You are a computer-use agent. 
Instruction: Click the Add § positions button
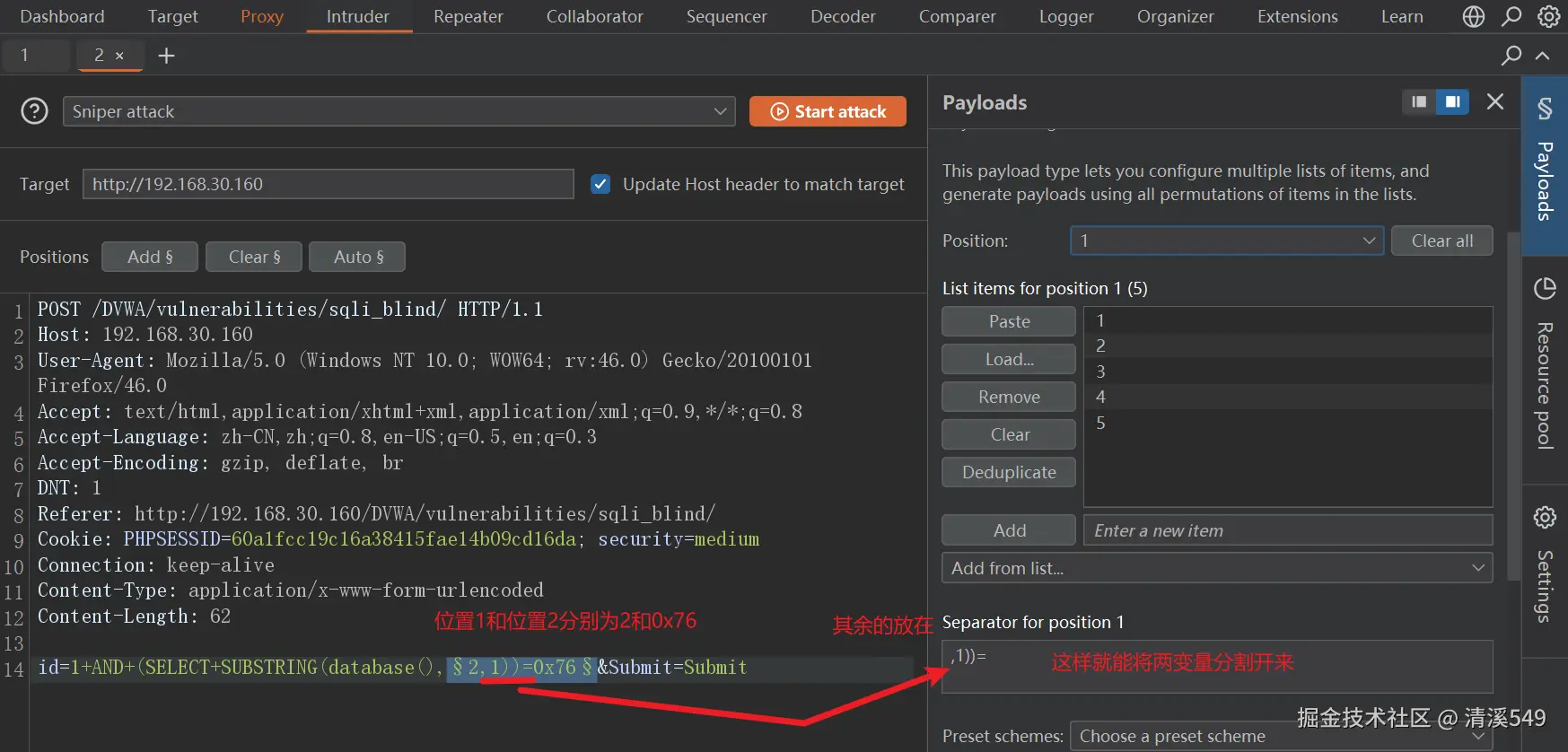coord(150,257)
